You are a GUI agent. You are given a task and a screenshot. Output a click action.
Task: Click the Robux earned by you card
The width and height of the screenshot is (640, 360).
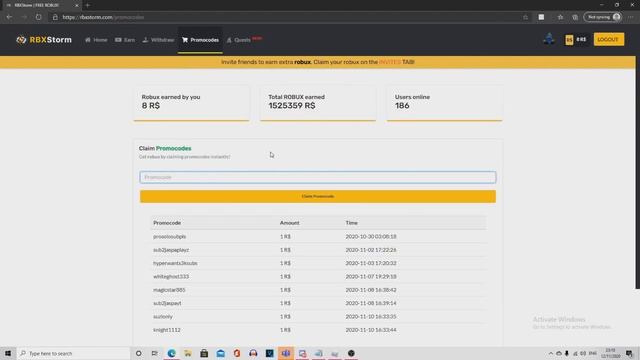tap(191, 103)
